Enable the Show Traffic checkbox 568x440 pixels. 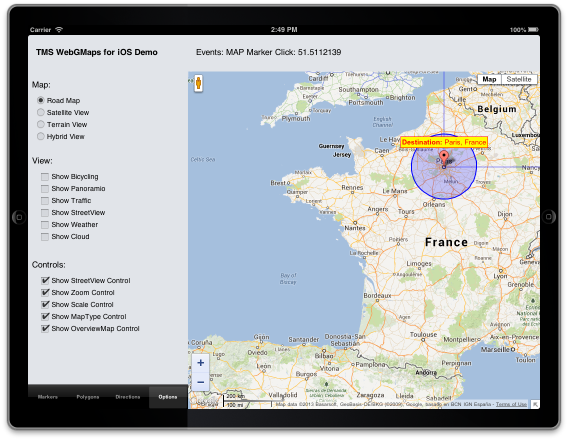pos(45,201)
